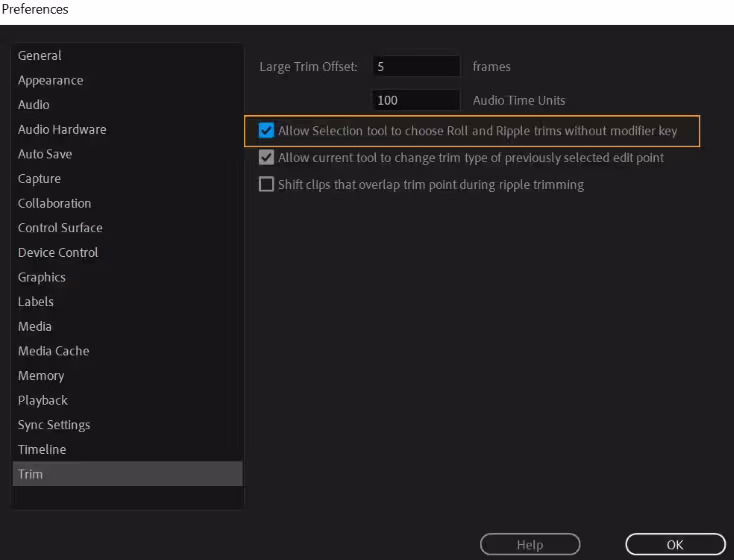Open Audio Hardware settings
Viewport: 734px width, 560px height.
62,130
